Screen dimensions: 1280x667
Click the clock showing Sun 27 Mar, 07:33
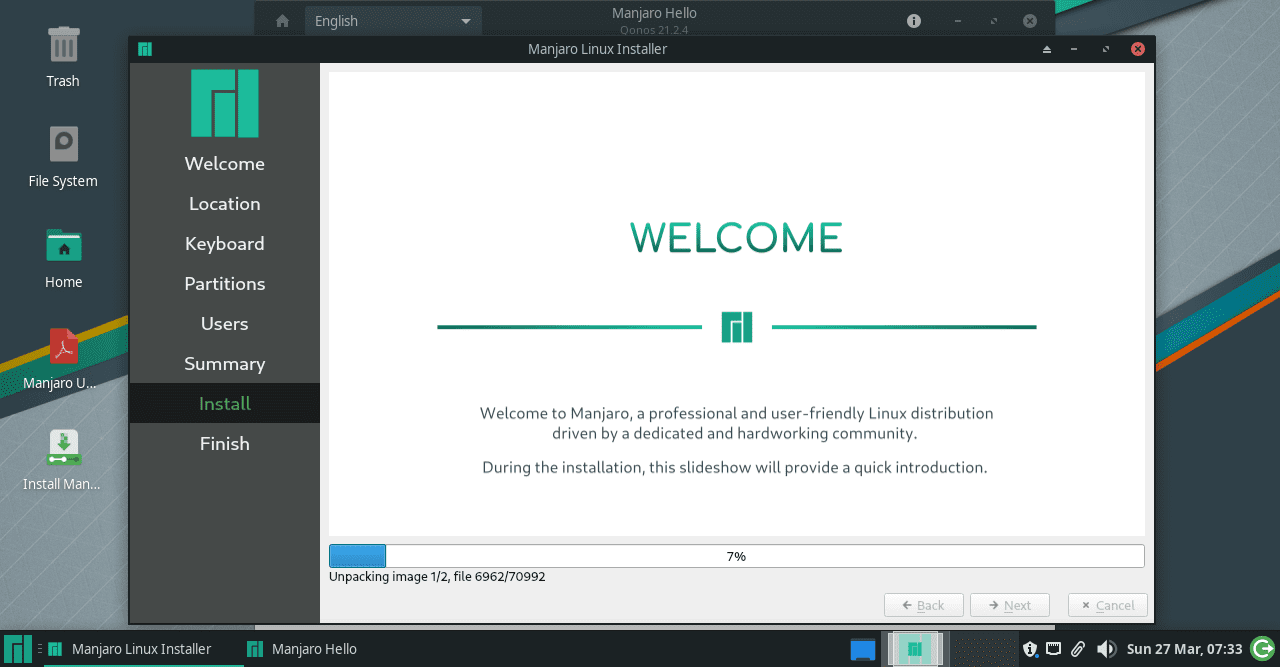click(x=1184, y=649)
